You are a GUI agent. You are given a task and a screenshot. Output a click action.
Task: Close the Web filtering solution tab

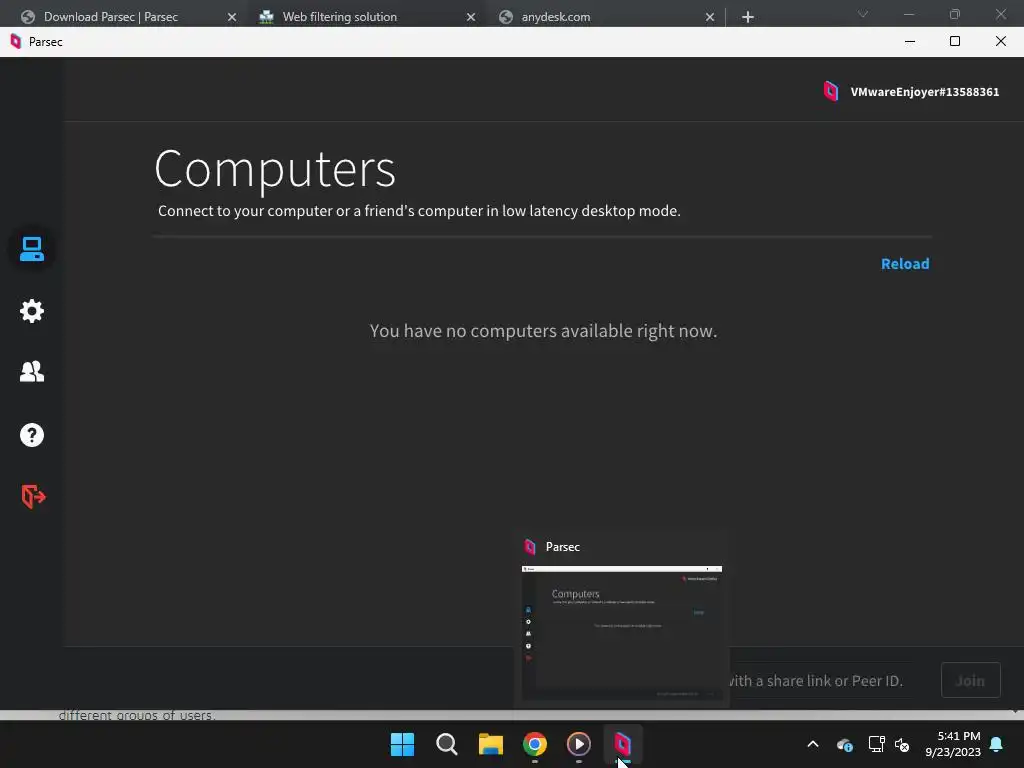coord(471,17)
